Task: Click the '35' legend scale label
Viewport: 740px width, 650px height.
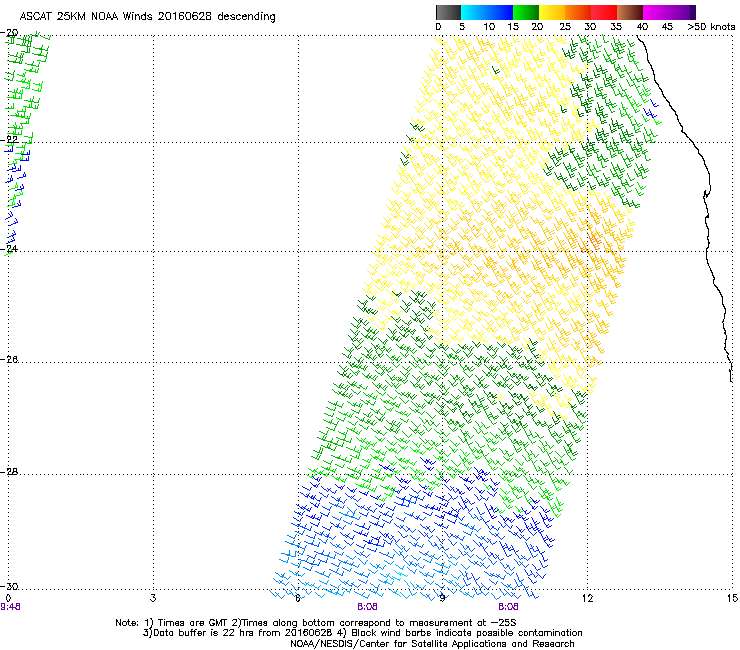Action: click(x=616, y=27)
